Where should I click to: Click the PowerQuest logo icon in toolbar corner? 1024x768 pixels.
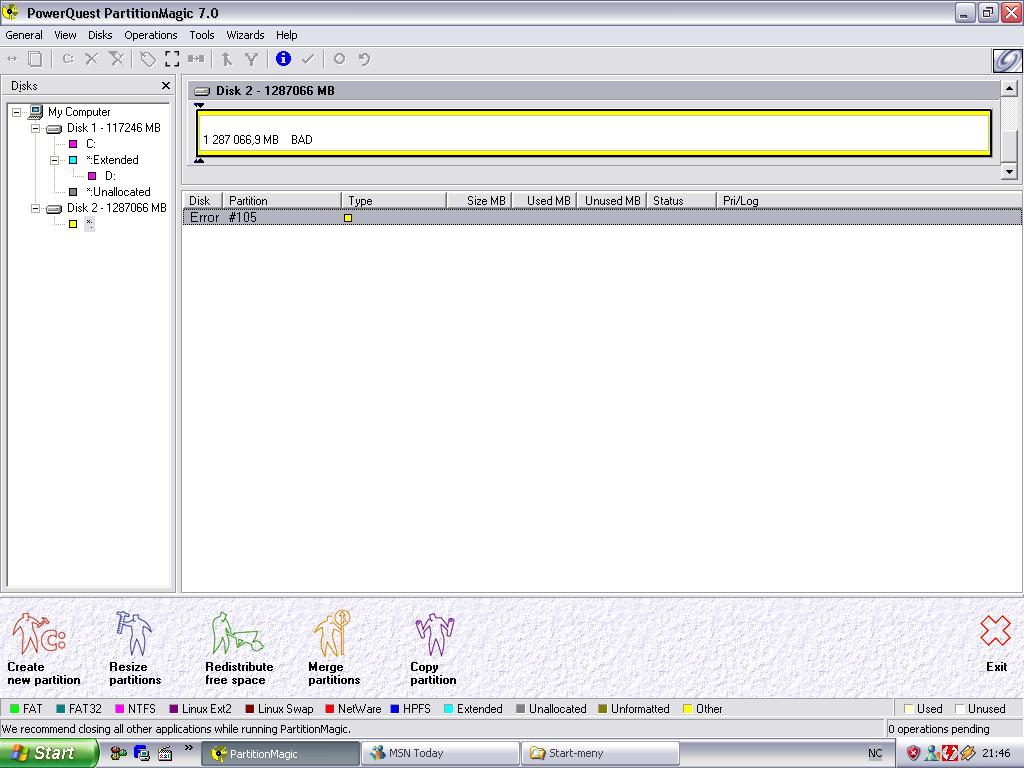(x=1006, y=60)
